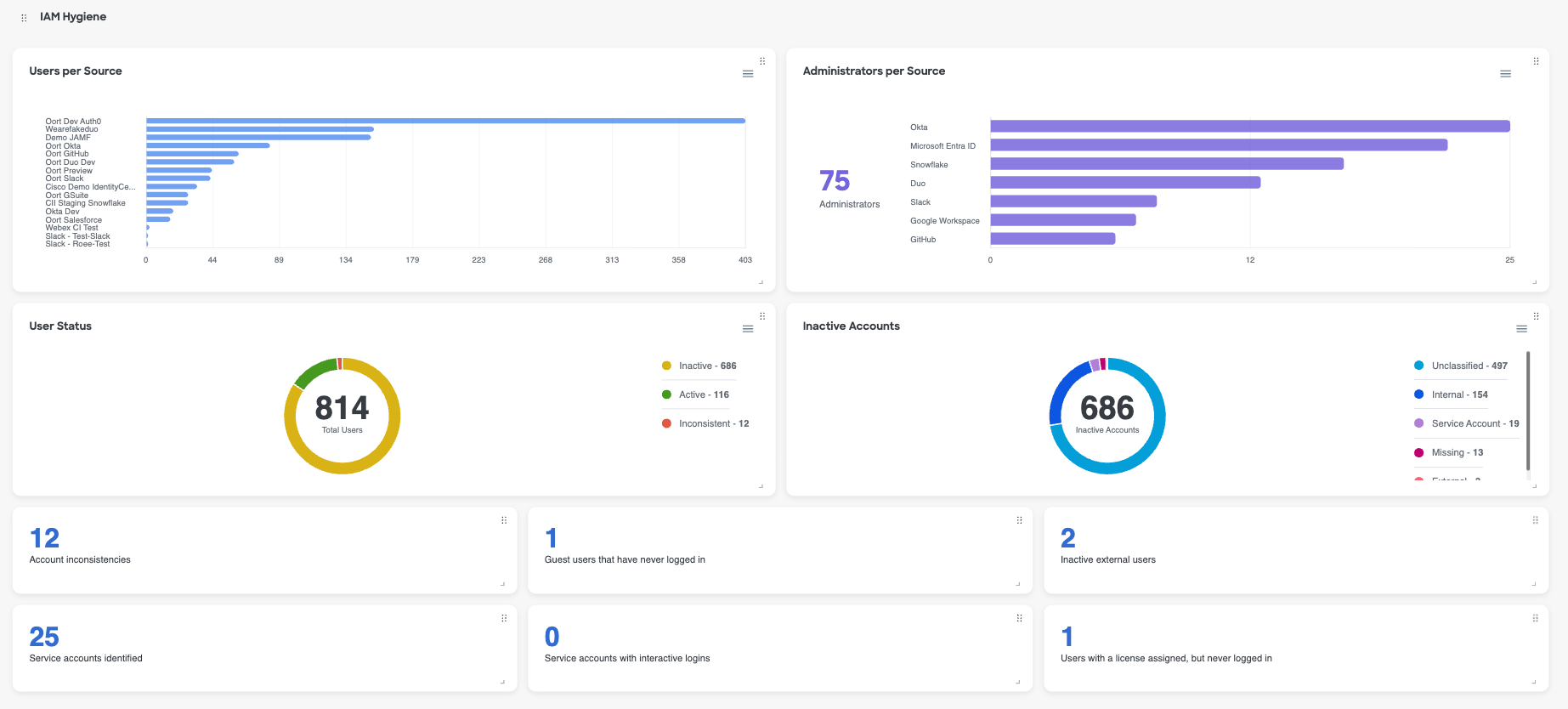Image resolution: width=1568 pixels, height=709 pixels.
Task: Open Administrators per Source hamburger menu
Action: pos(1505,74)
